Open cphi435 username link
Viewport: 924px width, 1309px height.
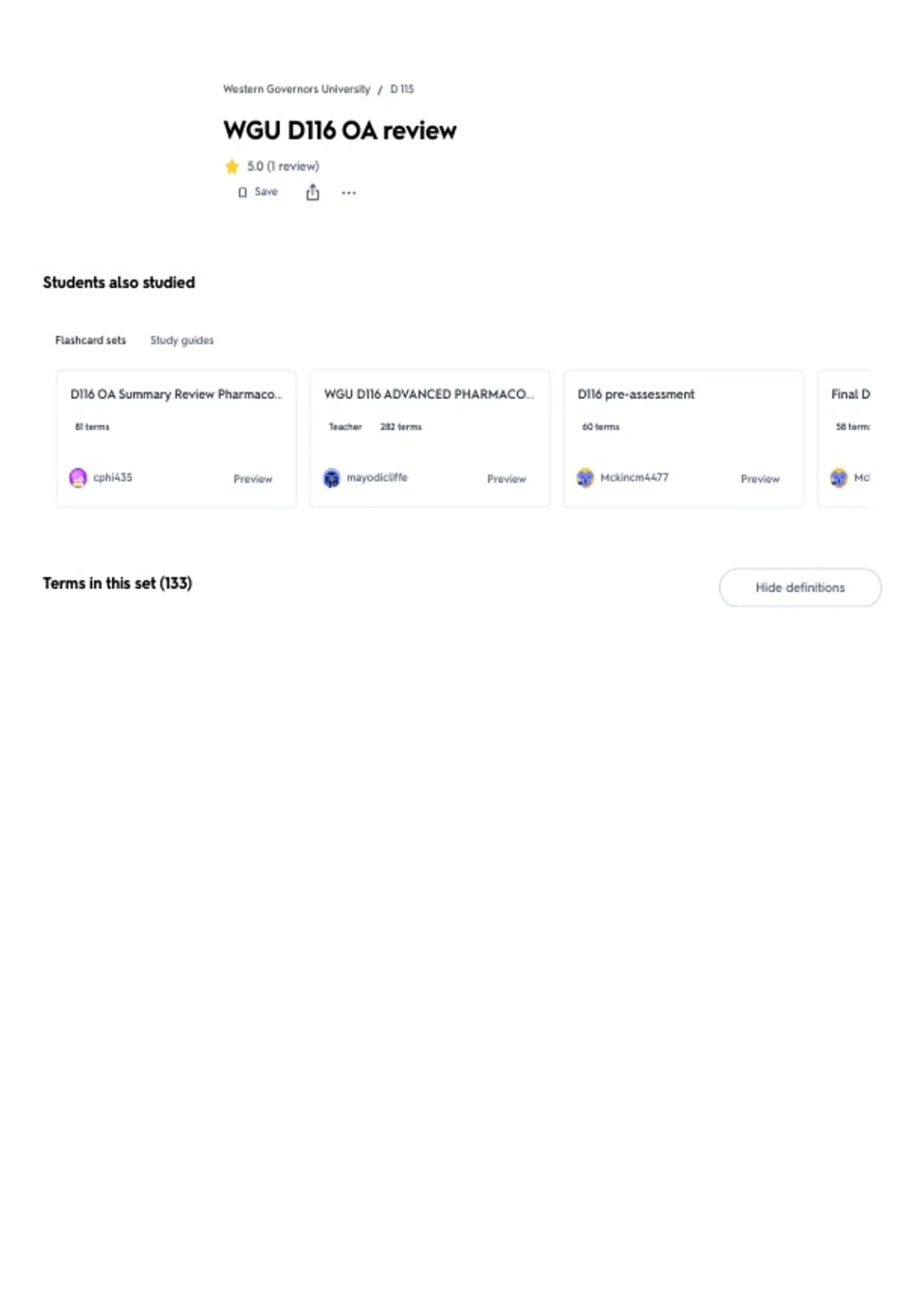(112, 477)
